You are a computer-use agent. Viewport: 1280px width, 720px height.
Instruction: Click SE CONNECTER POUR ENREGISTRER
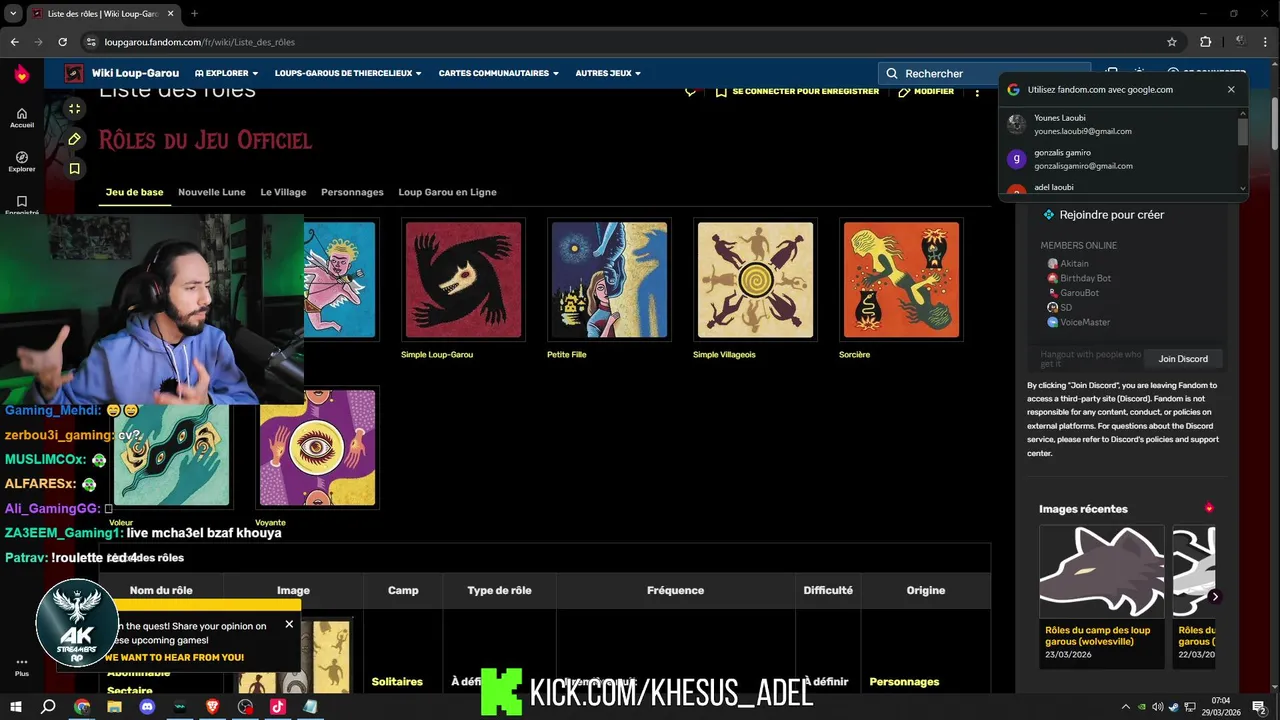(797, 91)
